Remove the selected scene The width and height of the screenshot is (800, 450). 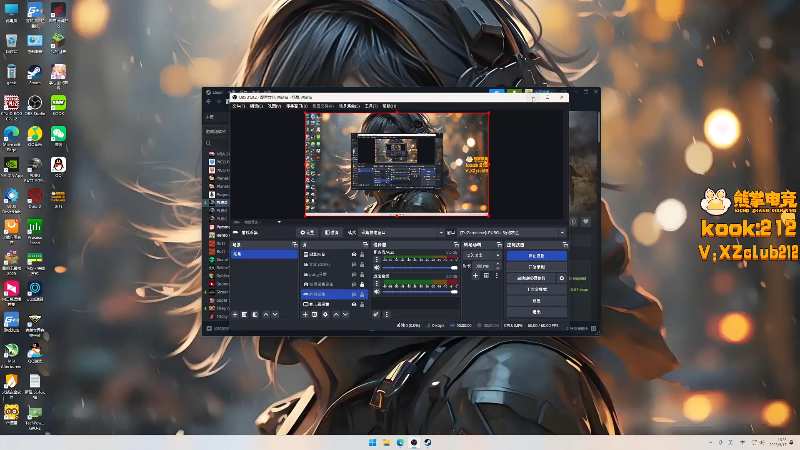(x=244, y=314)
